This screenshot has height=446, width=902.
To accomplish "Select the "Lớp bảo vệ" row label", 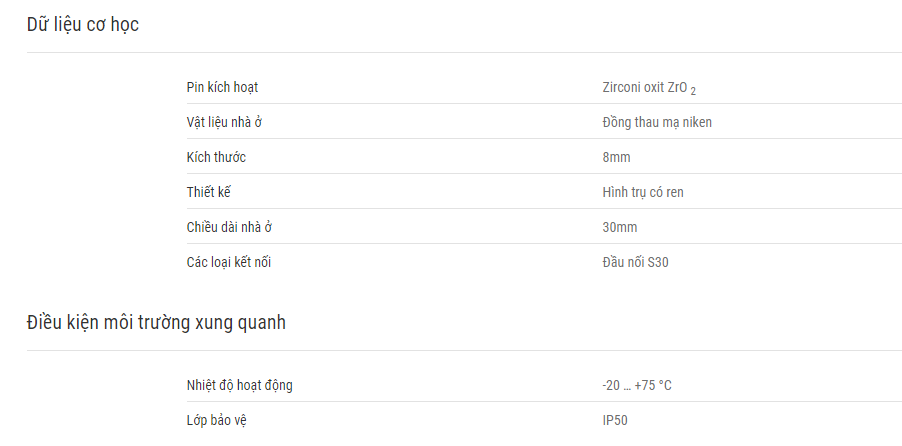I will coord(216,420).
